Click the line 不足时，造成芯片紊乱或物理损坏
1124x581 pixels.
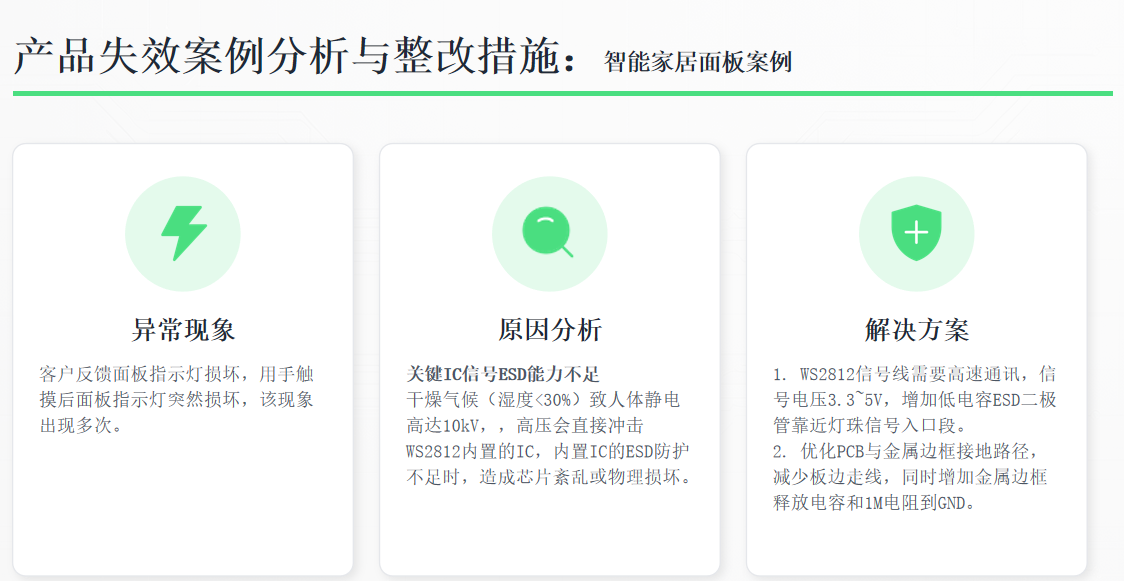tap(549, 478)
